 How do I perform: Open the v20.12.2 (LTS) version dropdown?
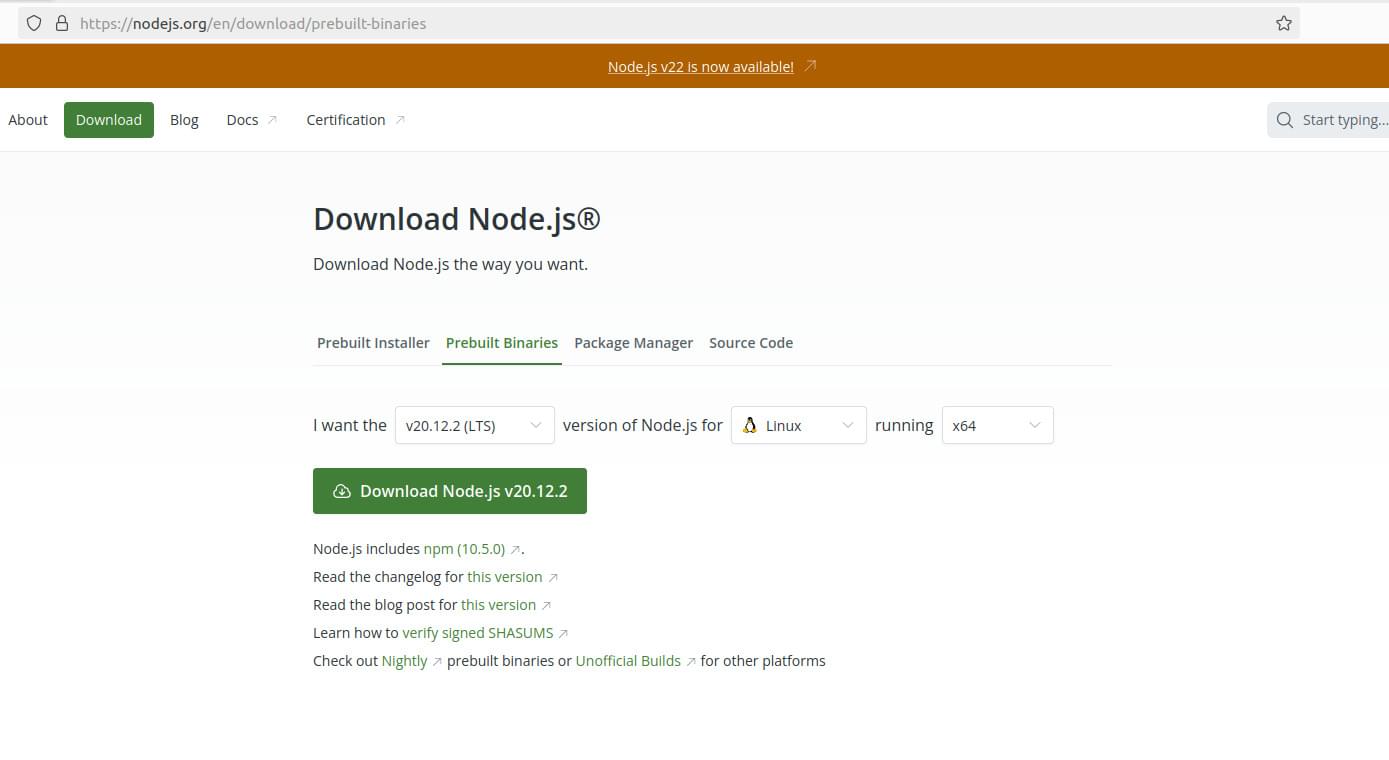(x=475, y=425)
